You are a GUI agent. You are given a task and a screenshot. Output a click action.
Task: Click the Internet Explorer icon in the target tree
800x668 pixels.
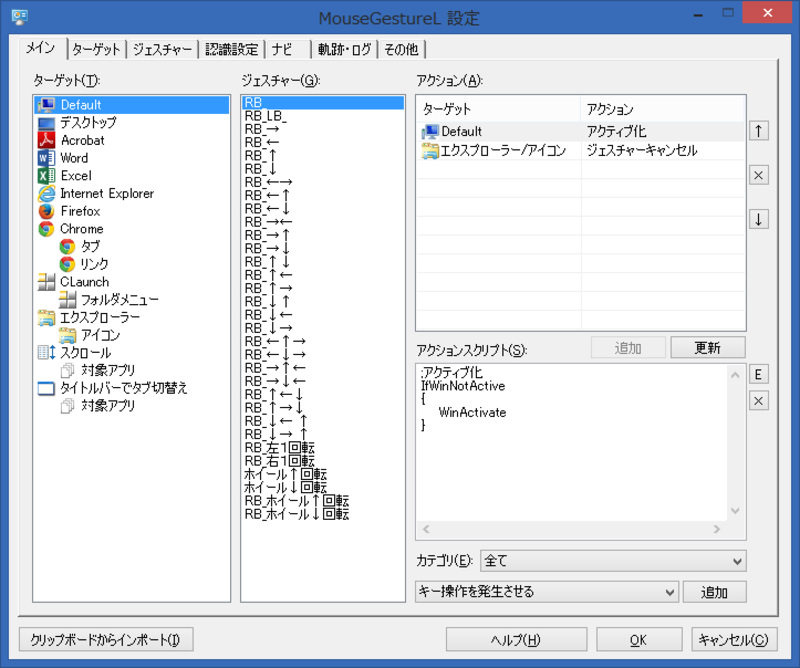(x=46, y=193)
